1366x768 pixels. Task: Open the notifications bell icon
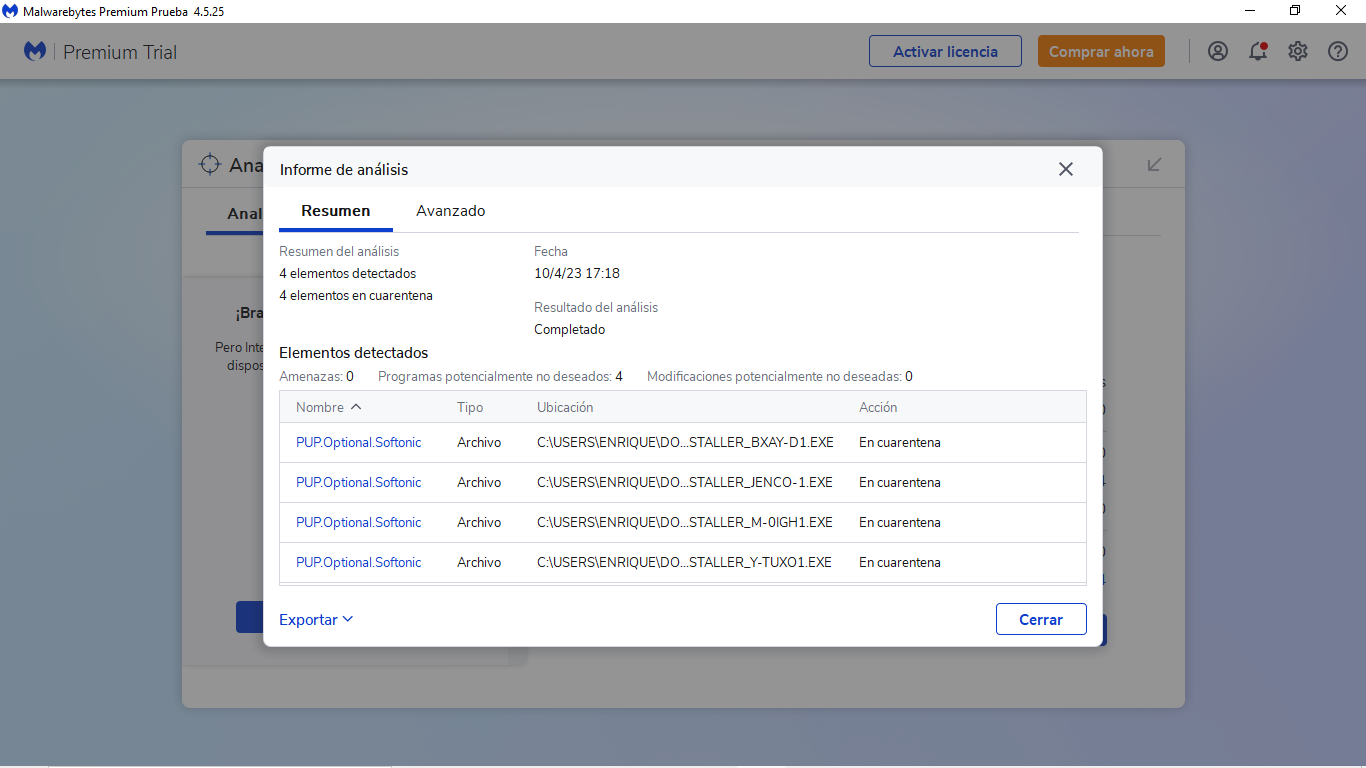click(1258, 52)
